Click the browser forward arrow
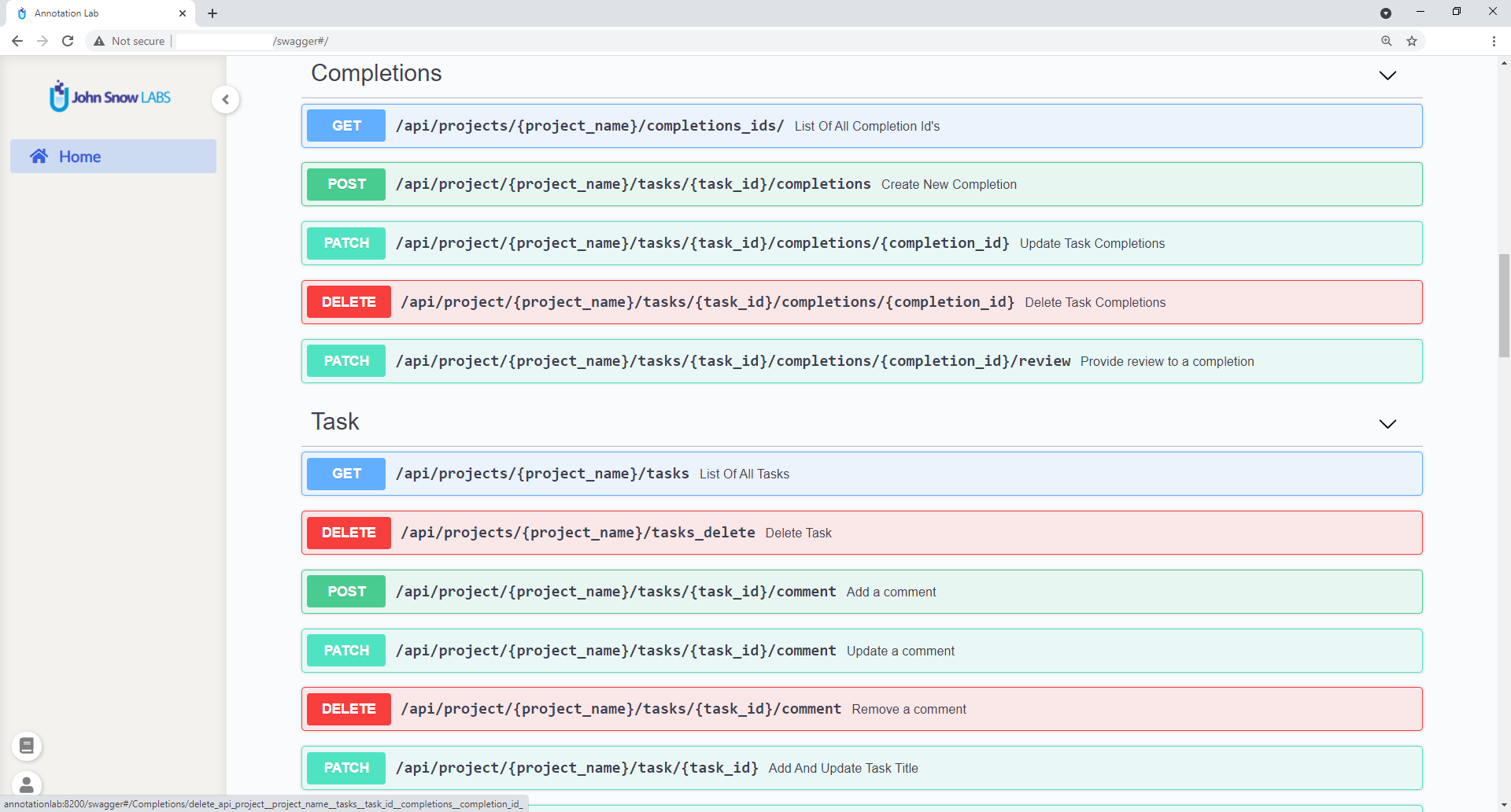Screen dimensions: 1511x812 coord(42,41)
